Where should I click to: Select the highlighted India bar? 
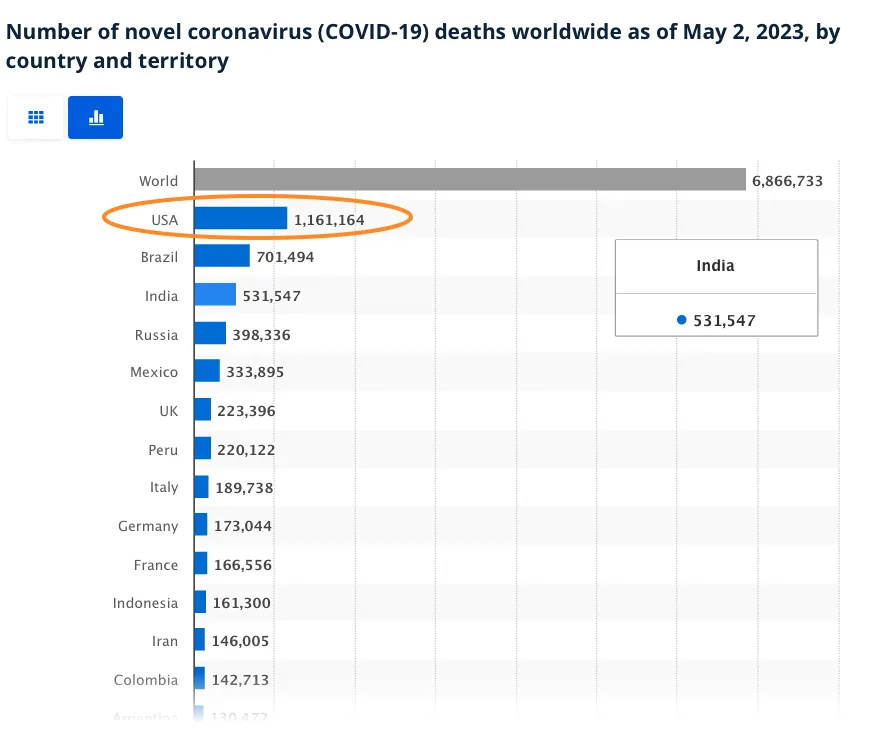pyautogui.click(x=215, y=295)
